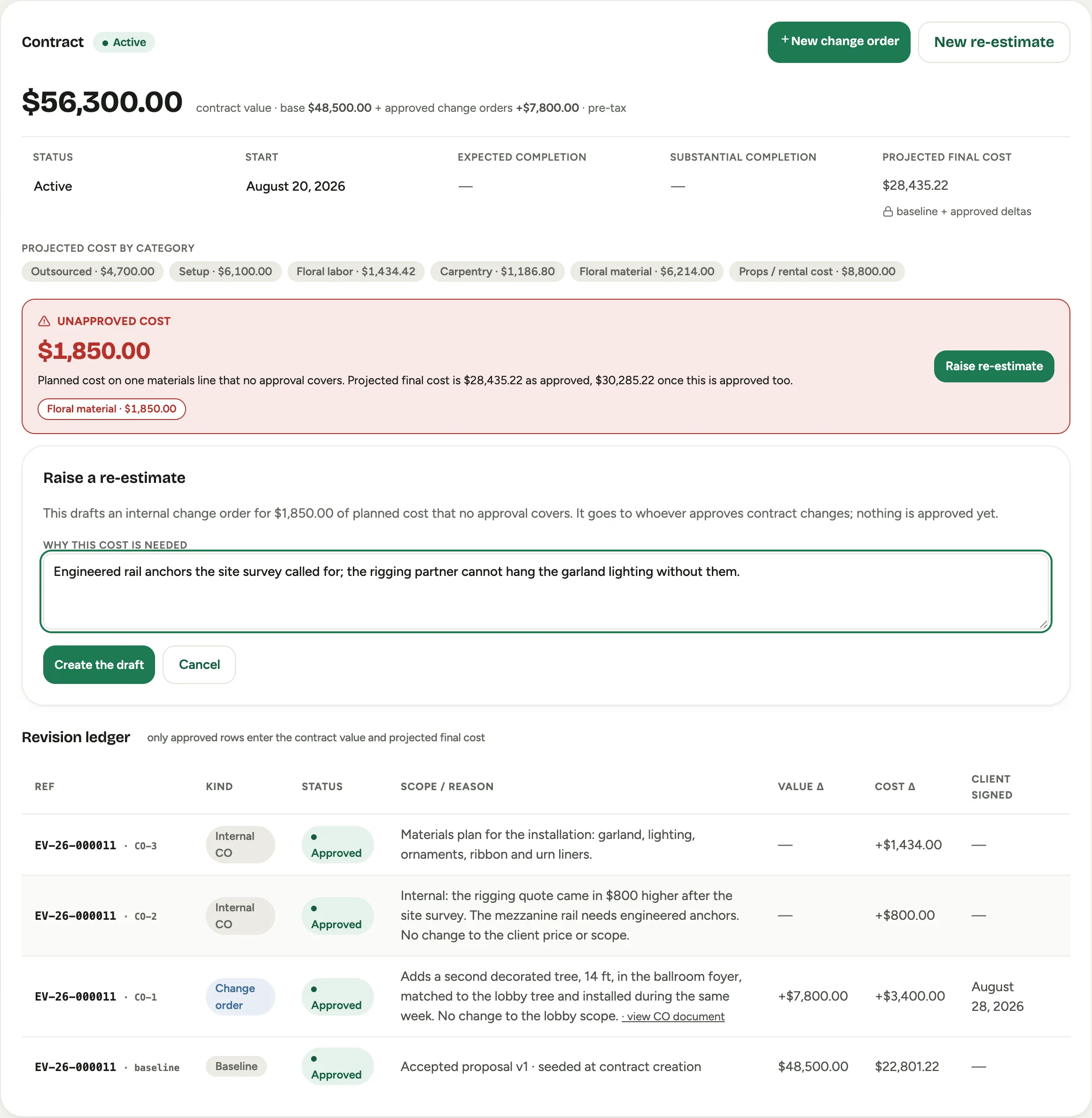This screenshot has height=1118, width=1092.
Task: Open the view CO document link
Action: 673,1017
